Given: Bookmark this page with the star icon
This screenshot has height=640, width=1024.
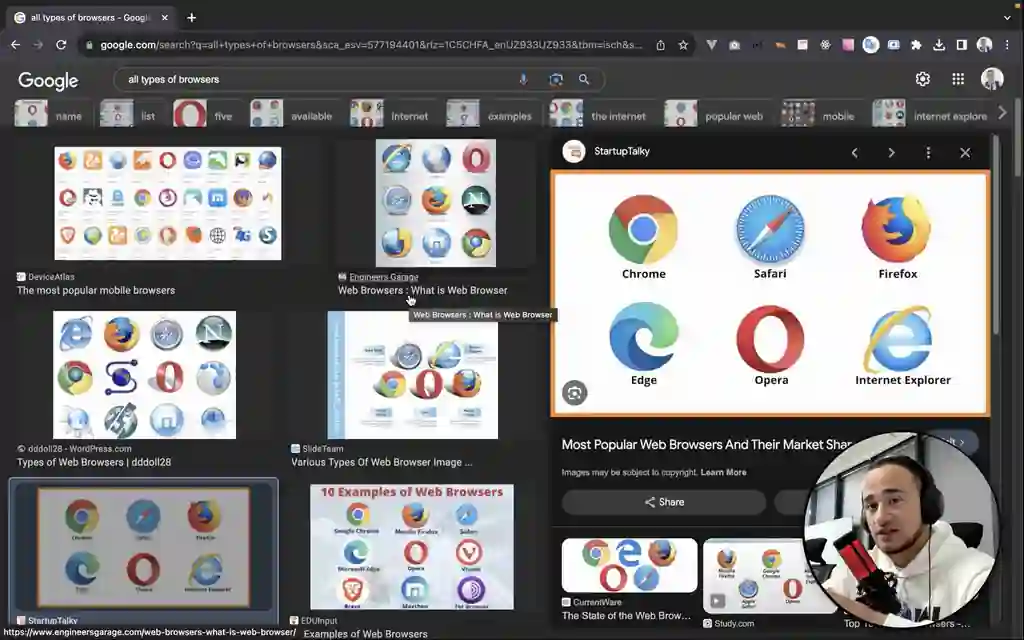Looking at the screenshot, I should 683,45.
